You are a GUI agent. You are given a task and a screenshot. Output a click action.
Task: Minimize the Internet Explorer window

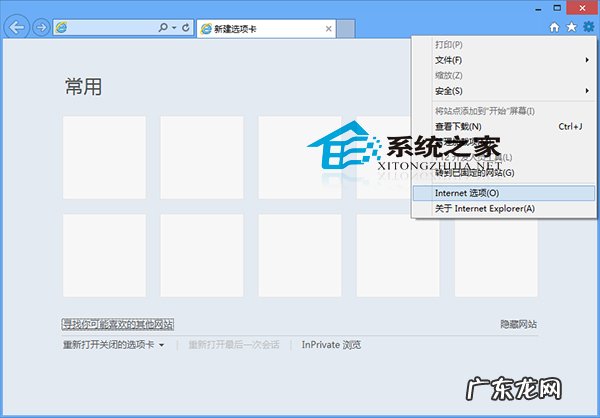(538, 9)
